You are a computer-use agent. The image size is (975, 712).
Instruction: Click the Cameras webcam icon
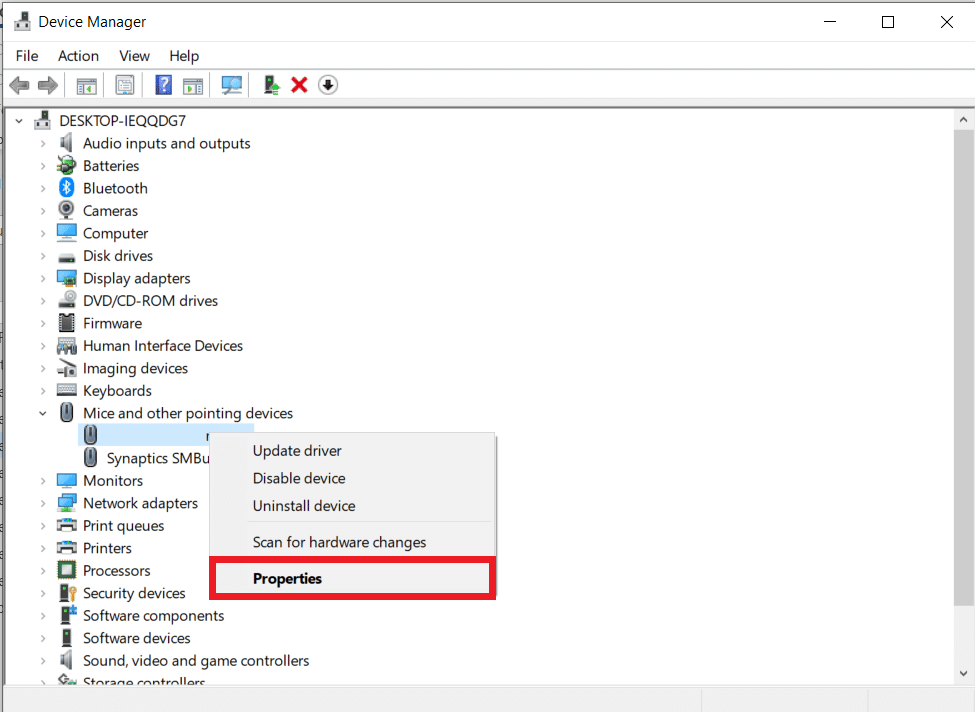66,210
